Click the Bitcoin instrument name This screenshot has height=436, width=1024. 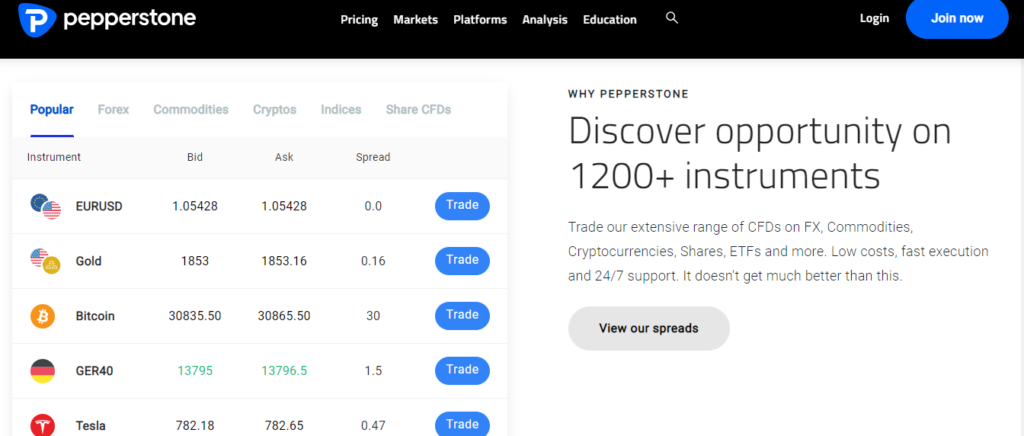pos(95,316)
